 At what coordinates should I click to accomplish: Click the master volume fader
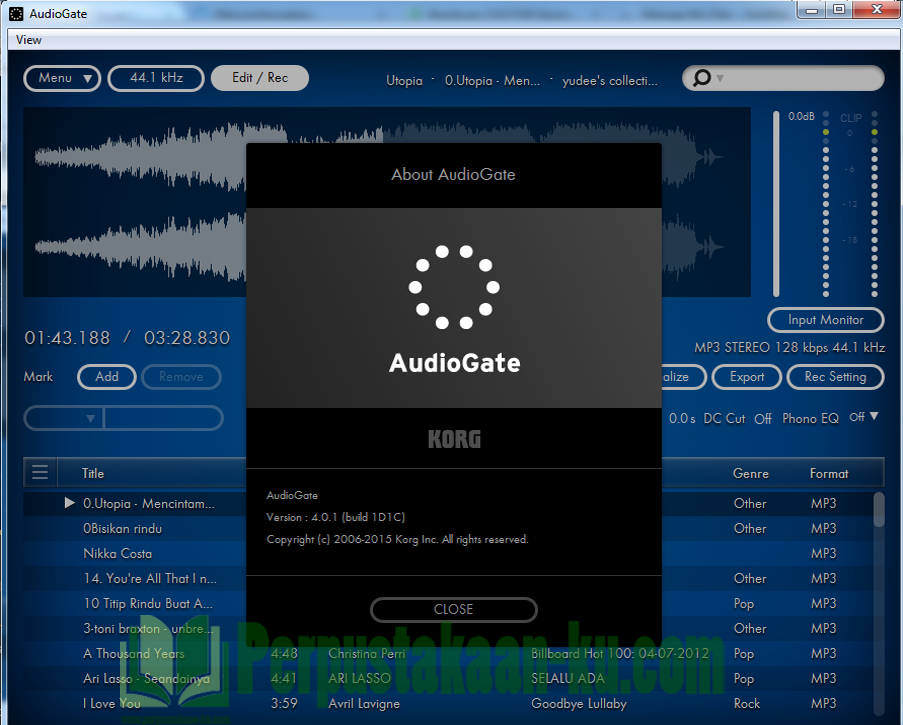point(776,204)
